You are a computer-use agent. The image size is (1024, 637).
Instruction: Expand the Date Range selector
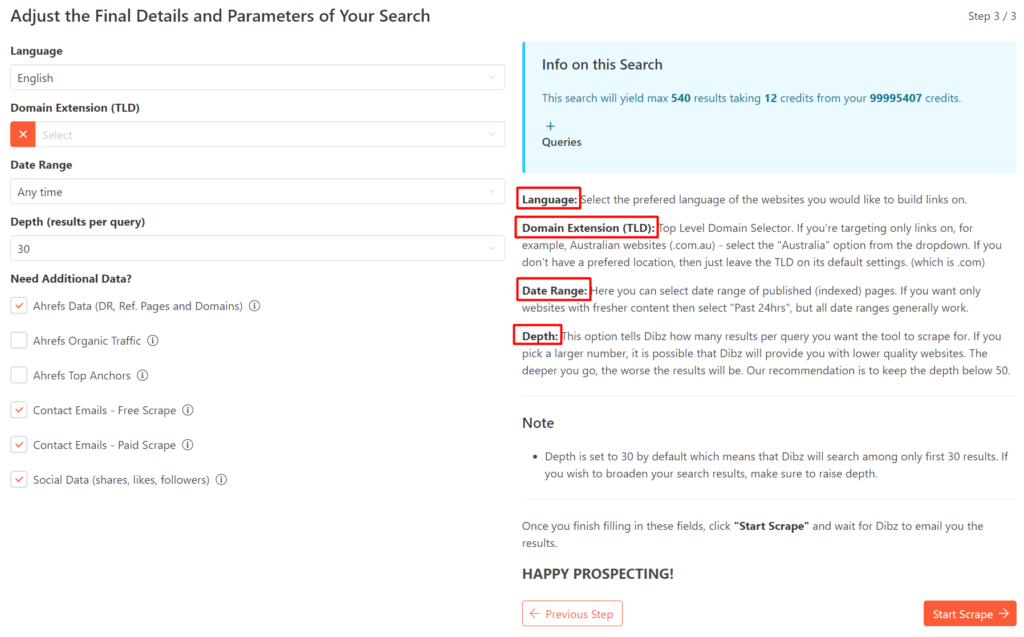tap(255, 191)
